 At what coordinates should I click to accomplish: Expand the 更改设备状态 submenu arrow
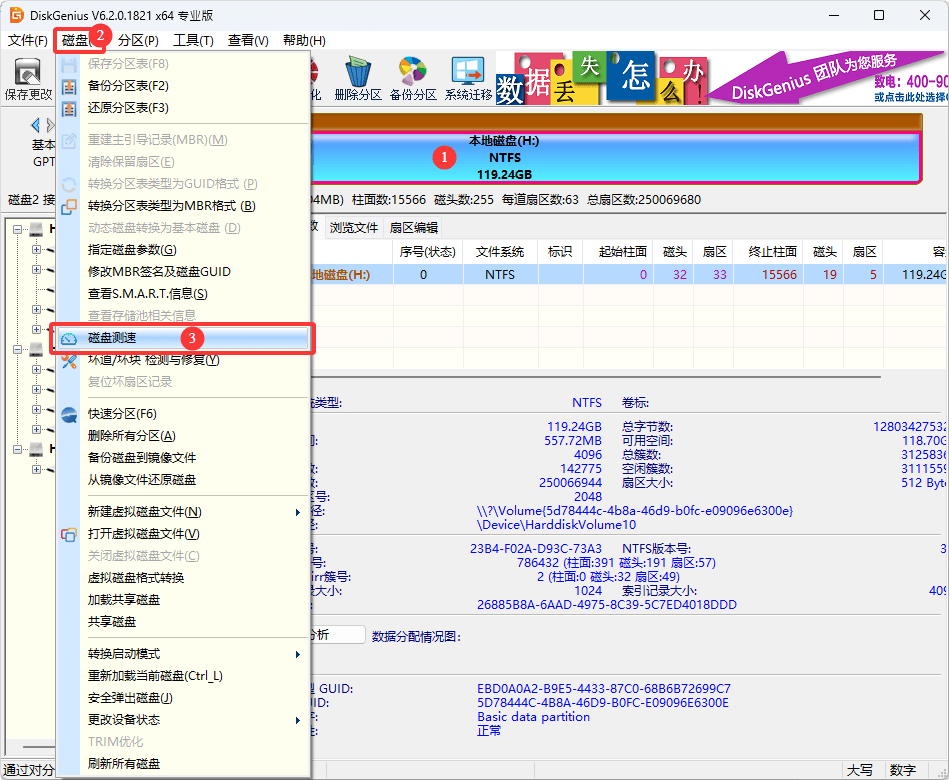[298, 720]
